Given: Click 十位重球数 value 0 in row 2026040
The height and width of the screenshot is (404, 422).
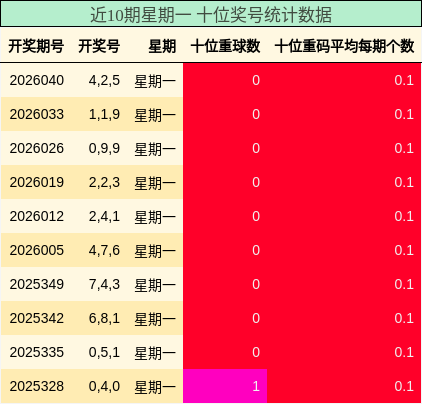Looking at the screenshot, I should tap(256, 80).
